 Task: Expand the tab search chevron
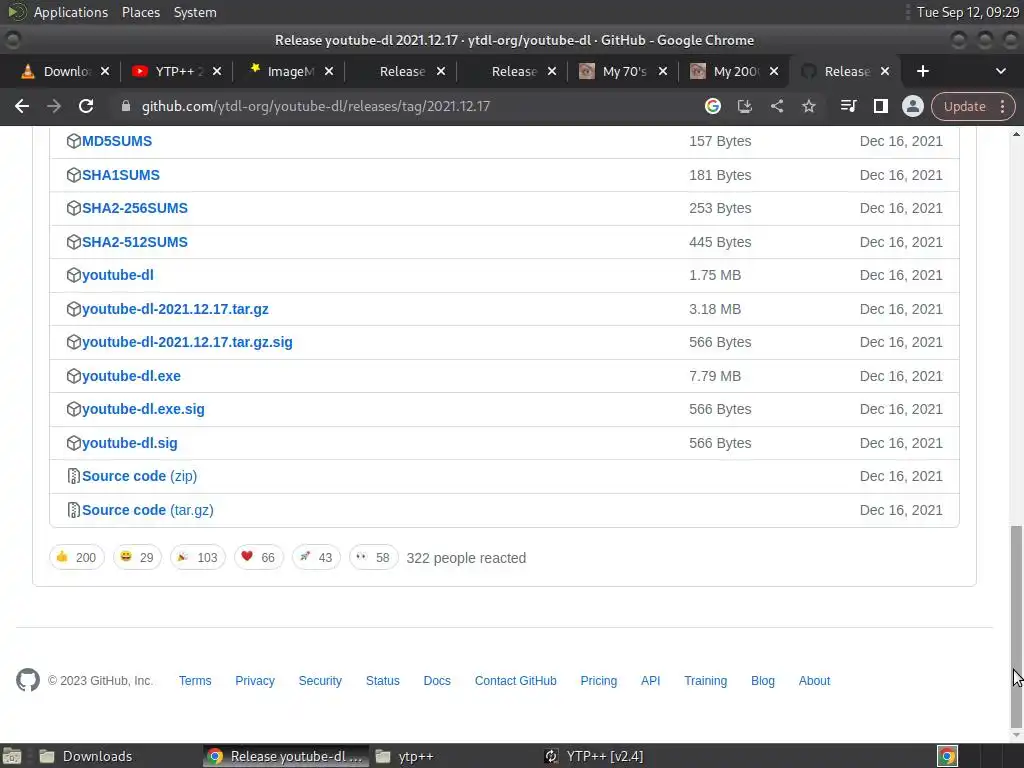pos(1000,71)
